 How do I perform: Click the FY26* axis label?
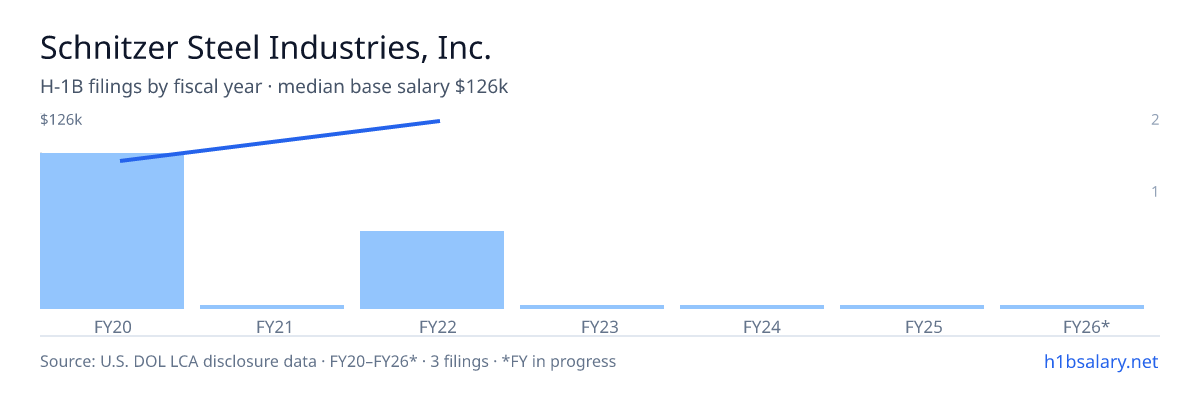tap(1072, 326)
